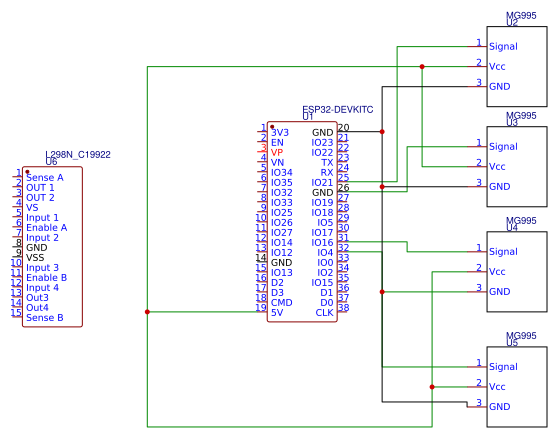The image size is (557, 437).
Task: Click the U6 reference designator
Action: pos(51,162)
